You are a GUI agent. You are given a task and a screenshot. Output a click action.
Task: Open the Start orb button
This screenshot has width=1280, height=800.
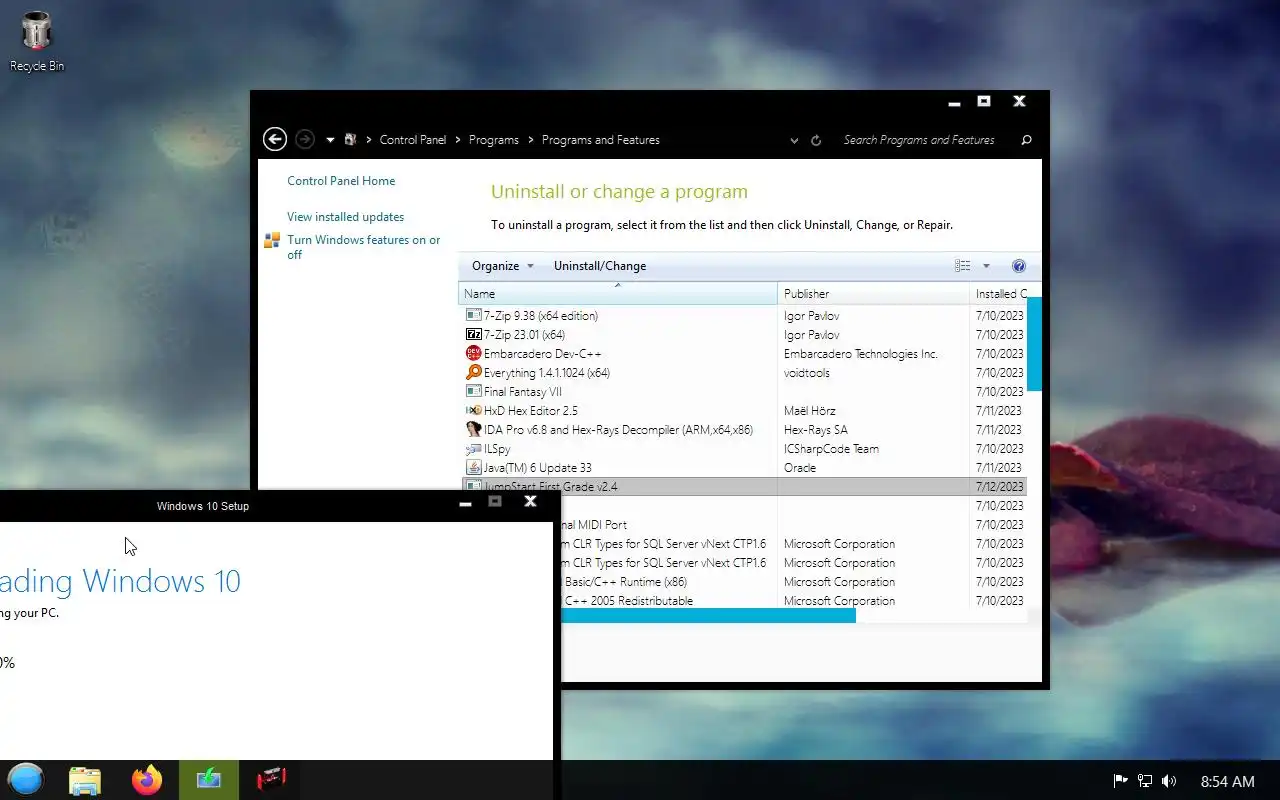click(26, 780)
